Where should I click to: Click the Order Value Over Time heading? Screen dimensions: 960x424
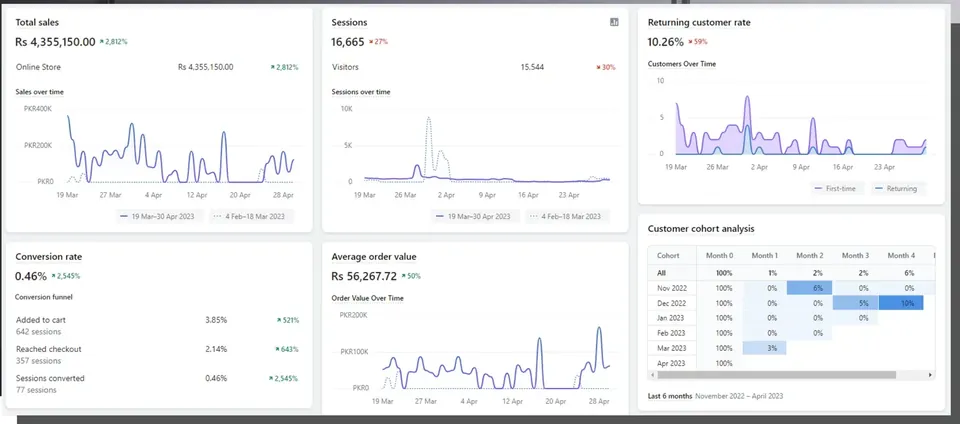(x=367, y=298)
